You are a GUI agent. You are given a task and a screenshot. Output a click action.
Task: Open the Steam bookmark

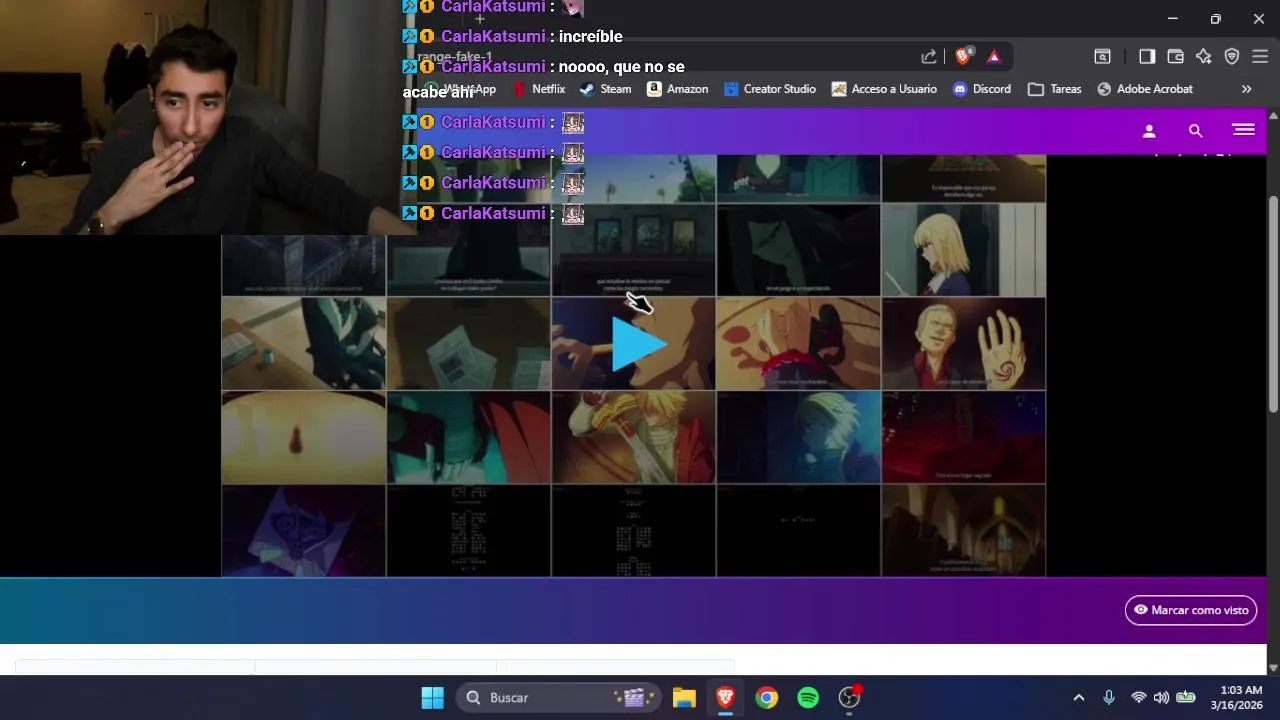(606, 89)
